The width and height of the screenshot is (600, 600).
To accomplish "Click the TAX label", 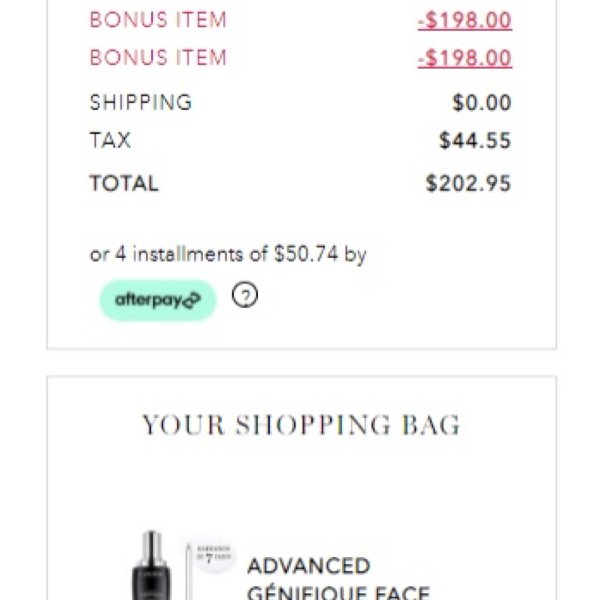I will point(110,140).
